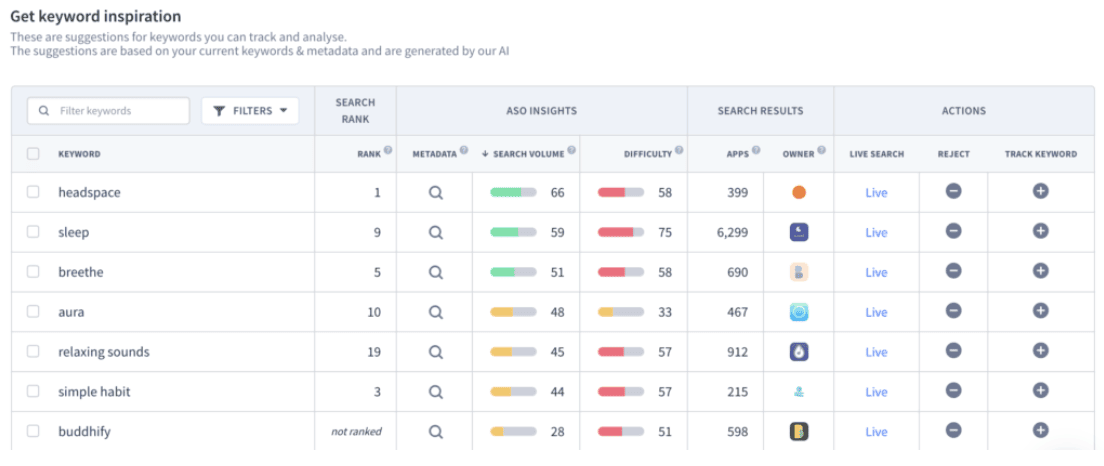This screenshot has height=466, width=1104.
Task: Open metadata magnifier for relaxing sounds
Action: pyautogui.click(x=435, y=352)
